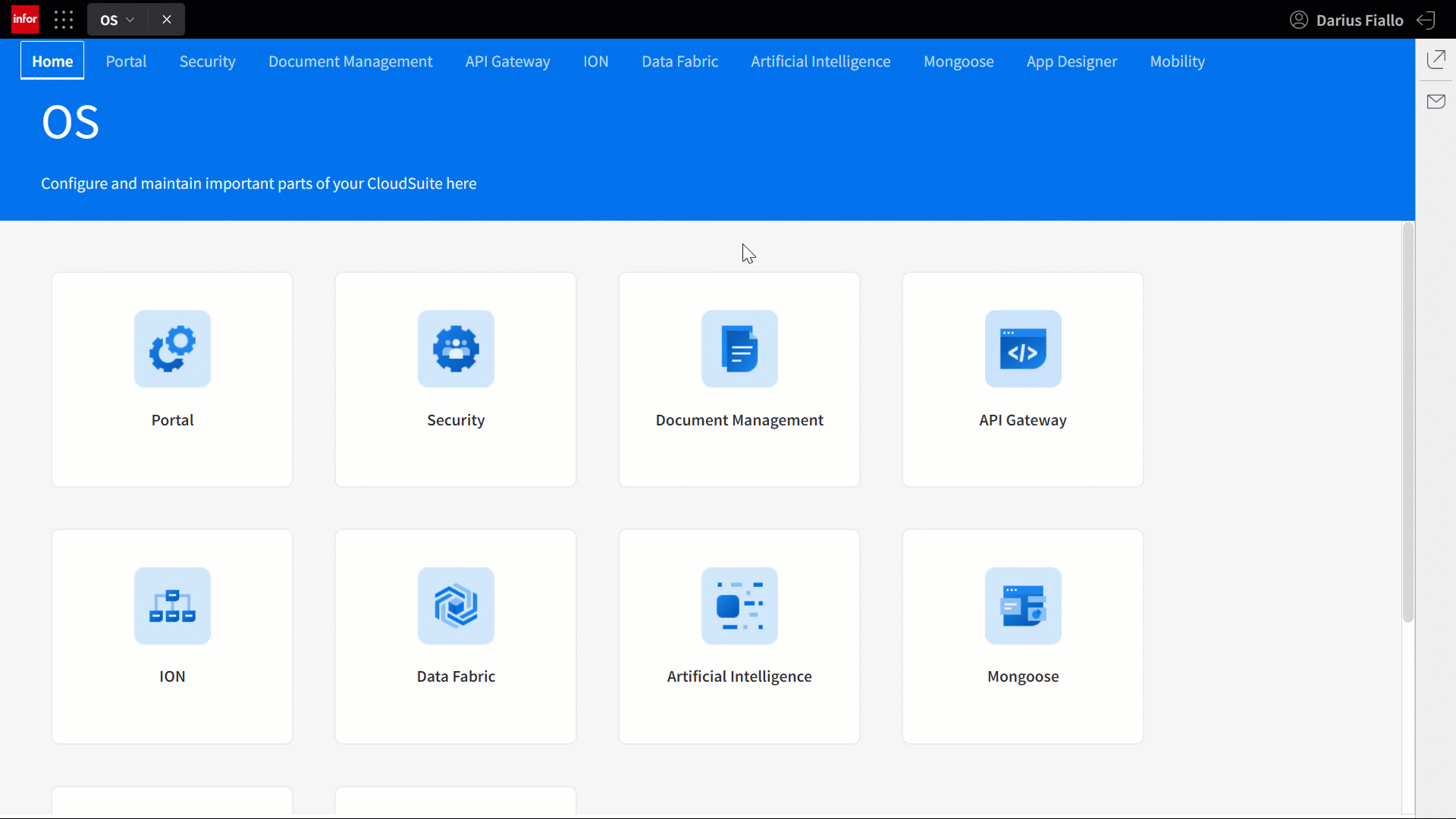Image resolution: width=1456 pixels, height=819 pixels.
Task: Click the Mongoose app icon
Action: [1023, 606]
